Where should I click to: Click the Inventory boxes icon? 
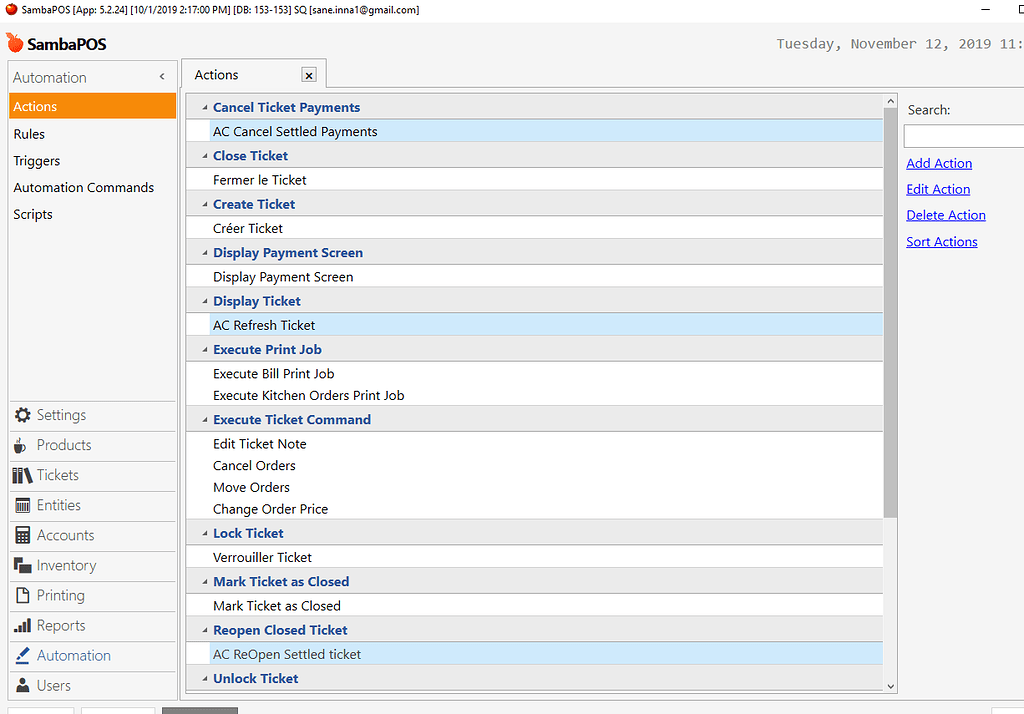[22, 565]
